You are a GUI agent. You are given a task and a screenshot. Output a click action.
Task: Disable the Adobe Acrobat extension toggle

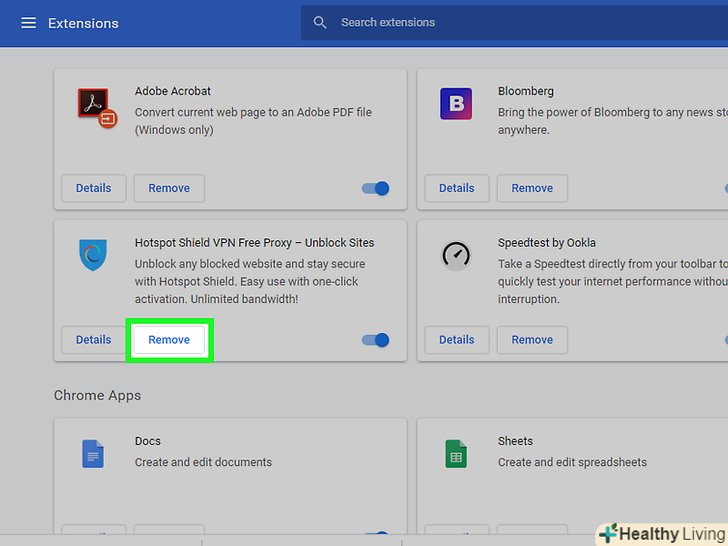point(376,188)
